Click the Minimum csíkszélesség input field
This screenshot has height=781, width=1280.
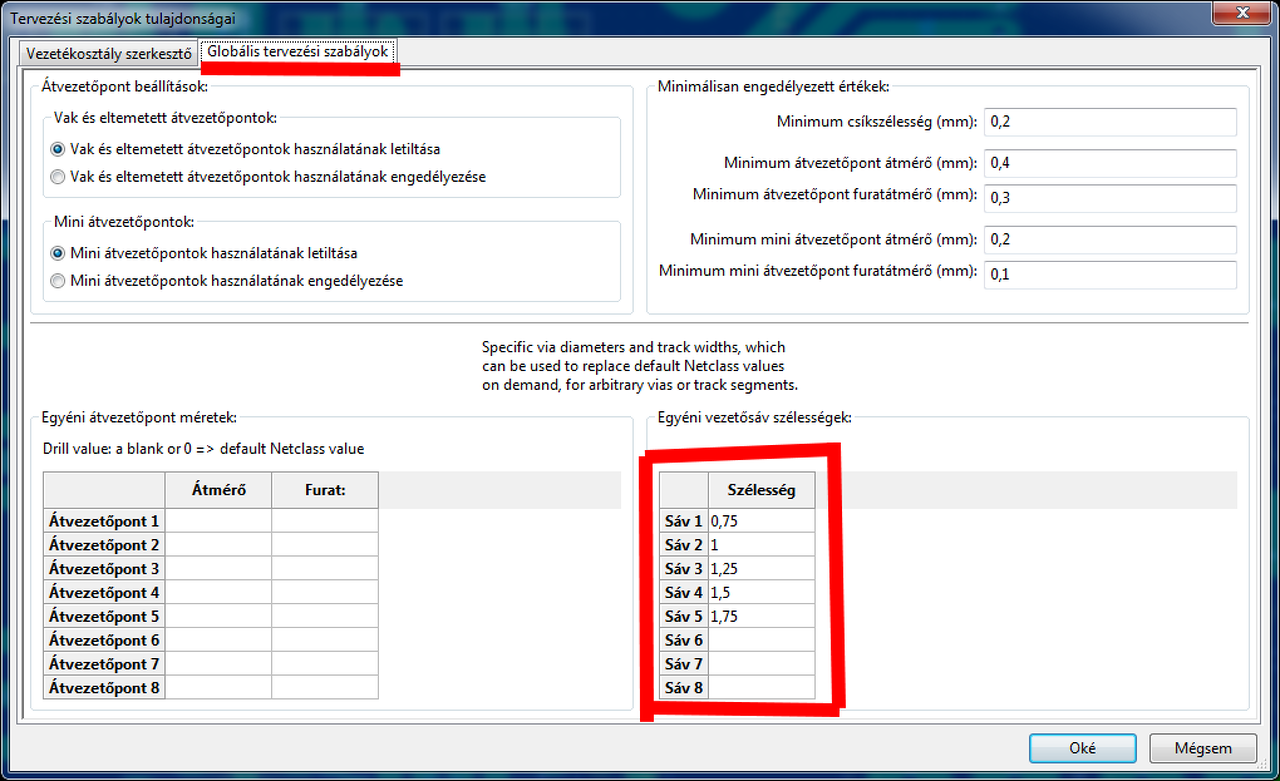click(1111, 122)
